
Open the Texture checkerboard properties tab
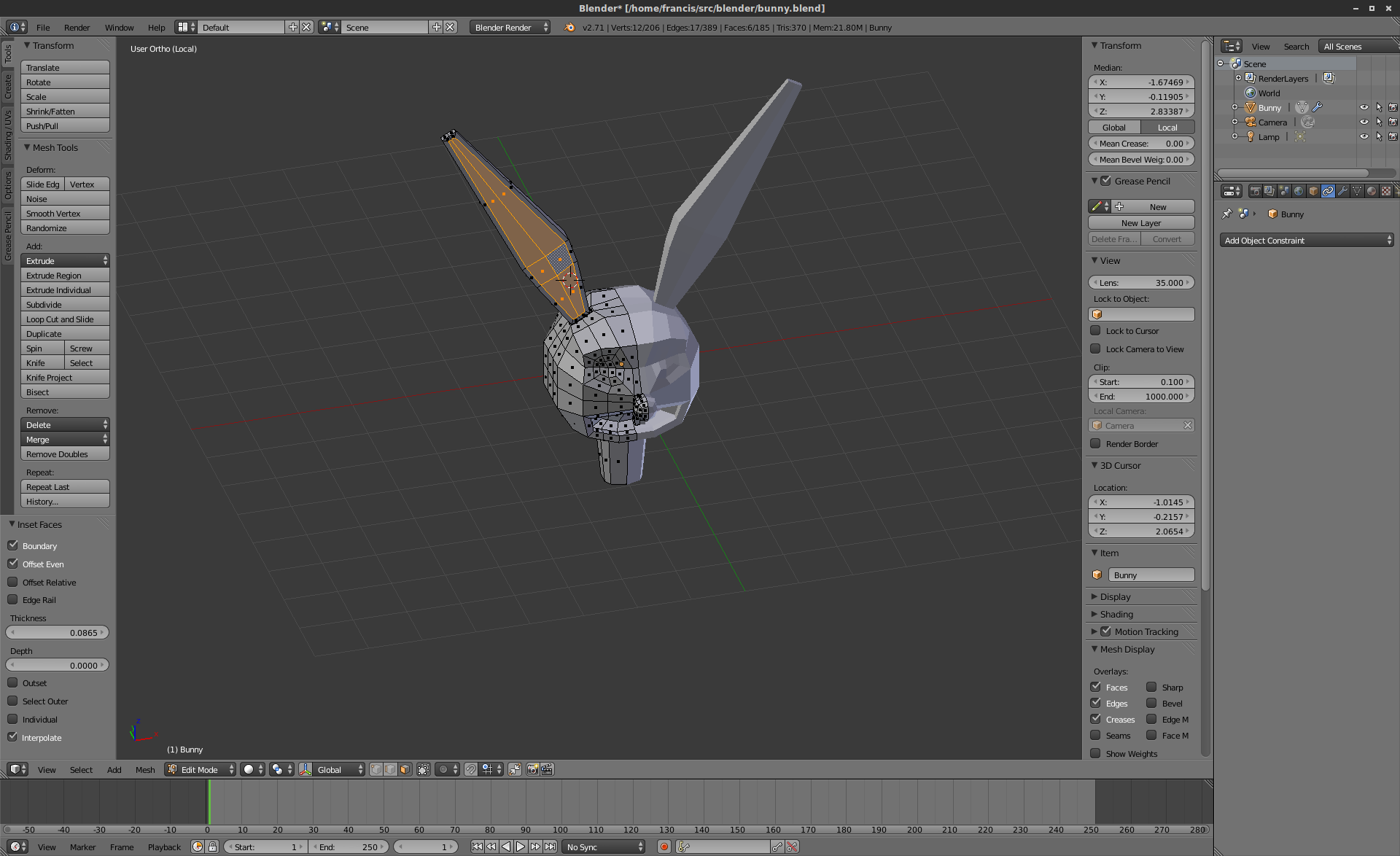[x=1386, y=191]
